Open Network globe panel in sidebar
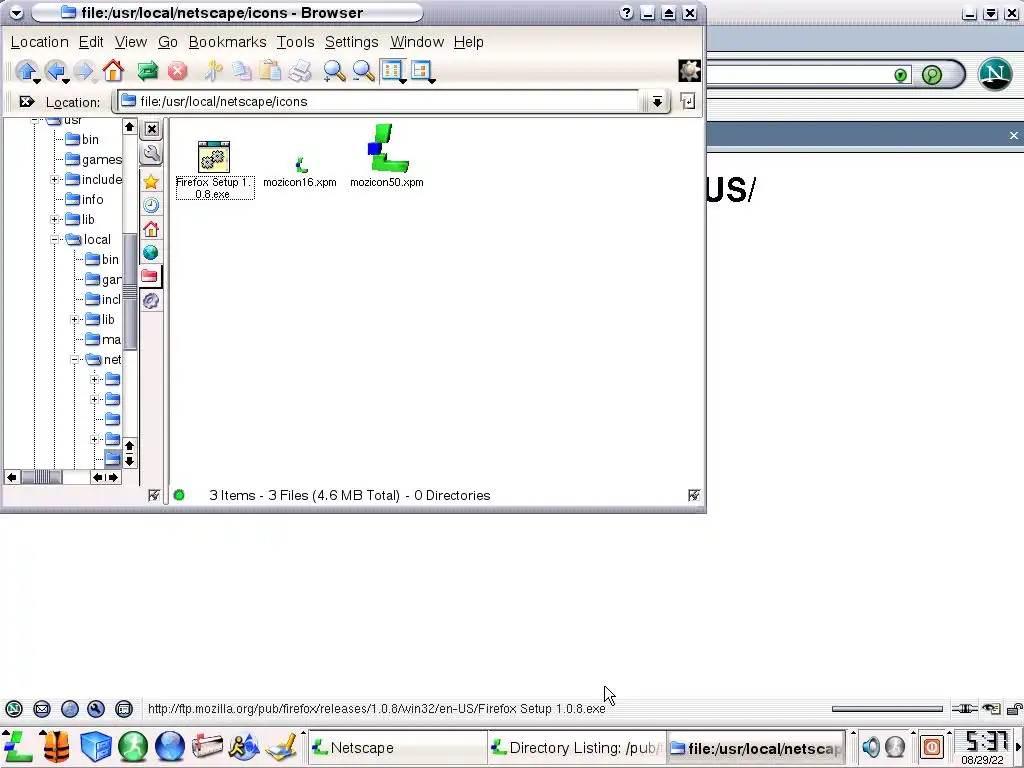The width and height of the screenshot is (1024, 768). pyautogui.click(x=151, y=252)
